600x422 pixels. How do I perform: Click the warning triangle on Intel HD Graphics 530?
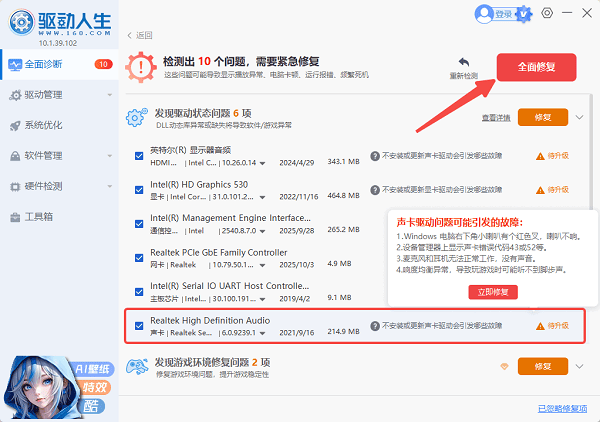click(539, 189)
